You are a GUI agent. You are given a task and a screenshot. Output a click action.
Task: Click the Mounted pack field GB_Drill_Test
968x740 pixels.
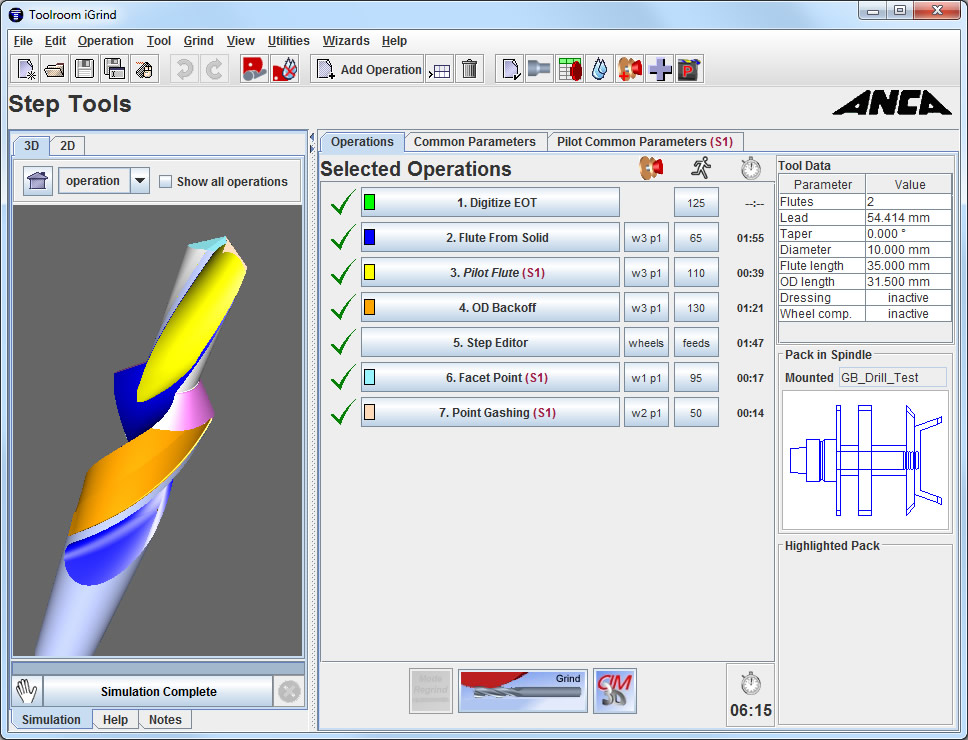[x=892, y=377]
